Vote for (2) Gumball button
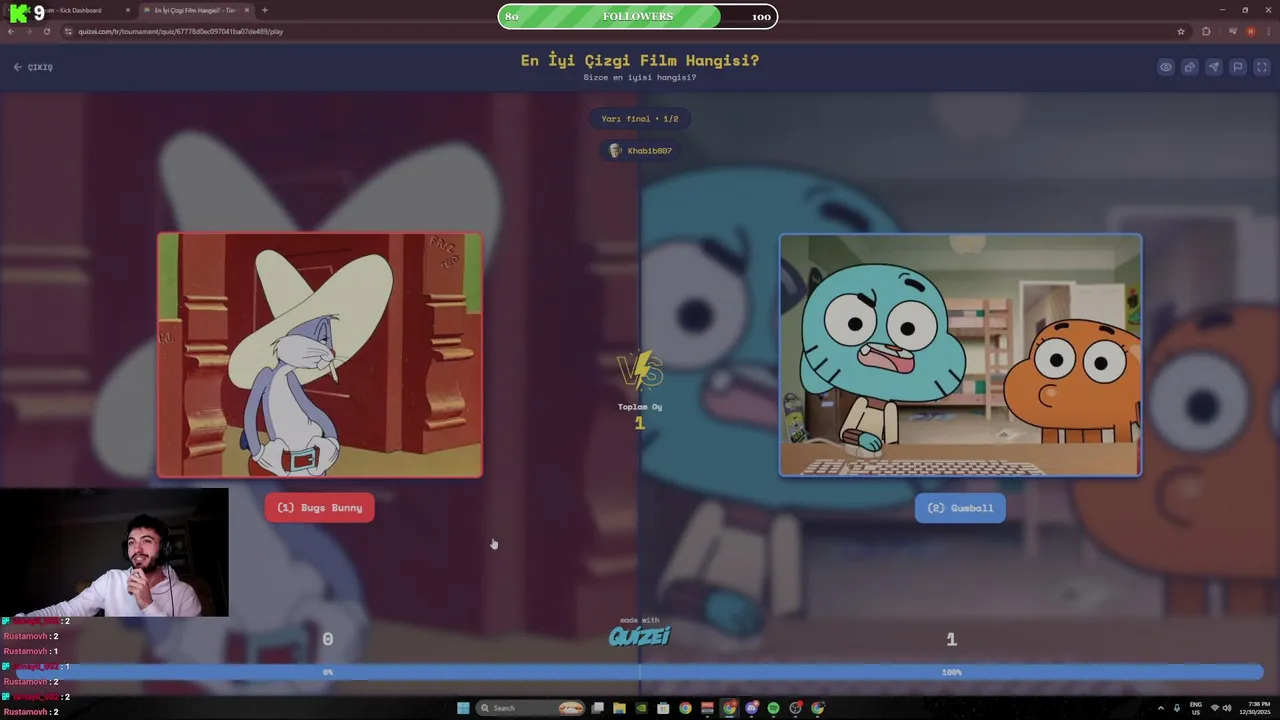Image resolution: width=1280 pixels, height=720 pixels. click(960, 508)
